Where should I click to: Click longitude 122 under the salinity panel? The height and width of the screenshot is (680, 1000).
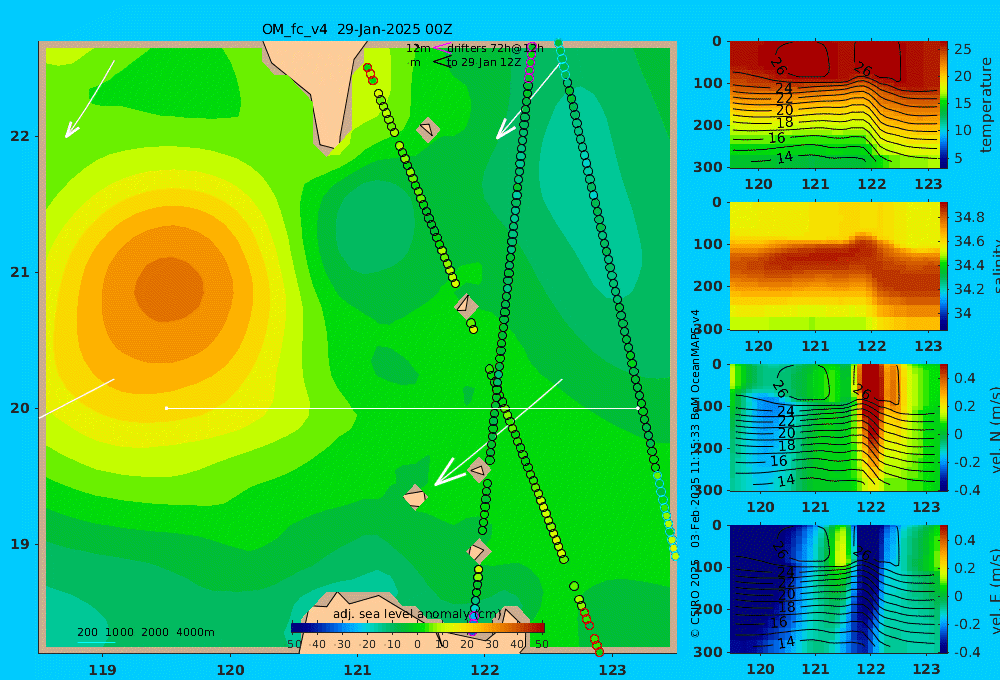pyautogui.click(x=872, y=346)
